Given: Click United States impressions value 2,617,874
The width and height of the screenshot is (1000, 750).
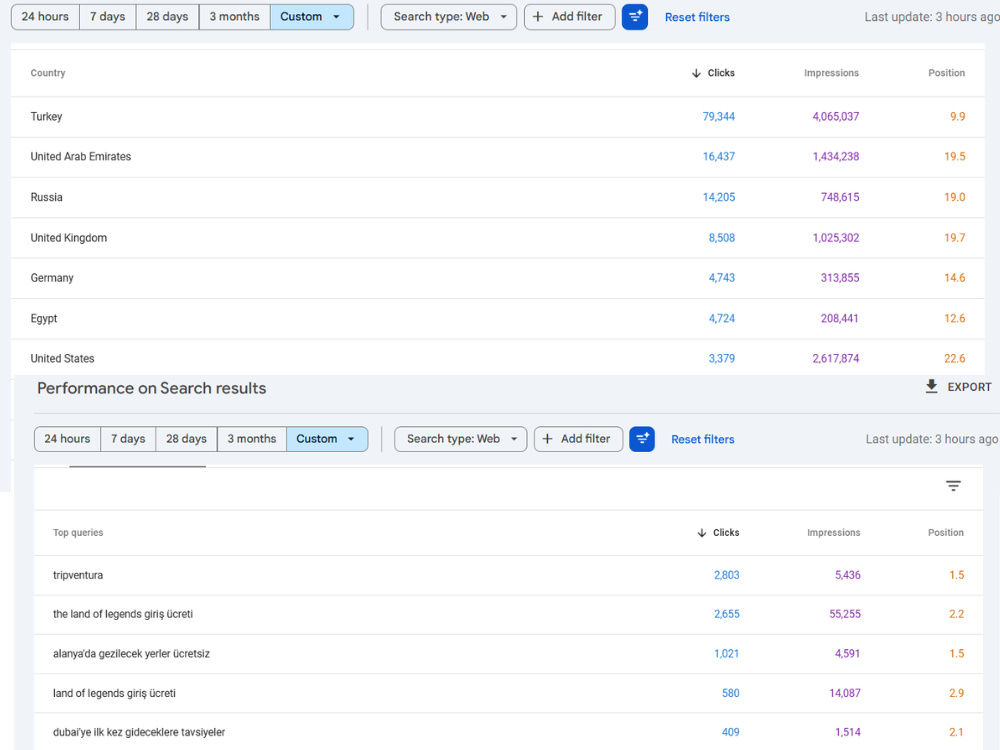Looking at the screenshot, I should coord(835,358).
